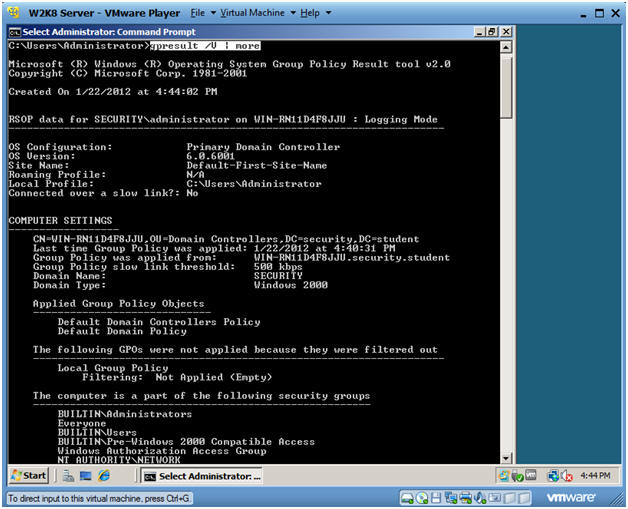Expand the Help menu dropdown arrow
628x509 pixels.
pyautogui.click(x=328, y=13)
